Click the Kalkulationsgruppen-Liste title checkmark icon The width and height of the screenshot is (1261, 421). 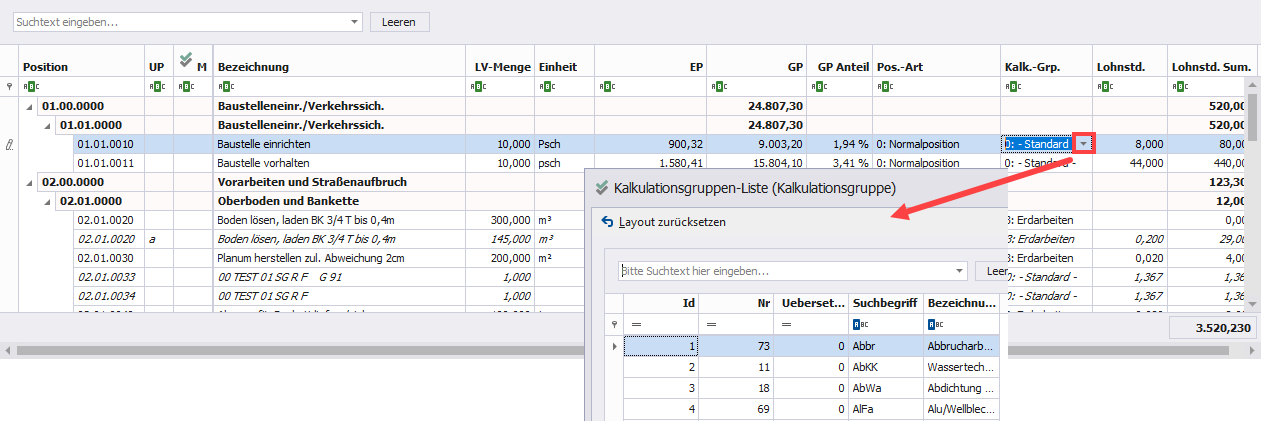click(x=601, y=187)
